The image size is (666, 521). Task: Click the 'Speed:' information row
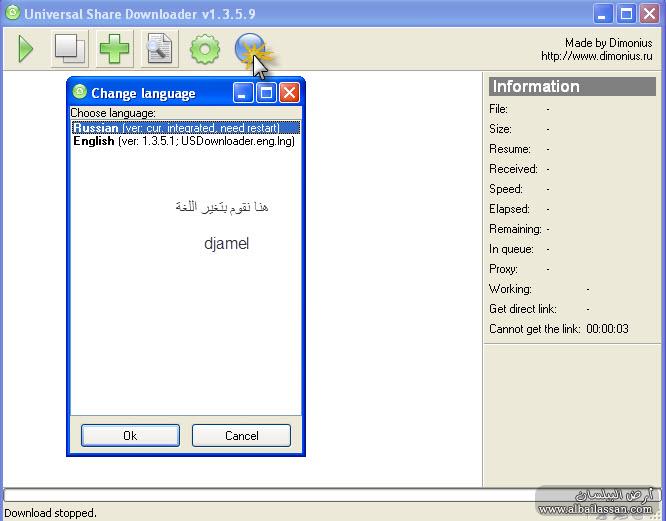point(519,189)
